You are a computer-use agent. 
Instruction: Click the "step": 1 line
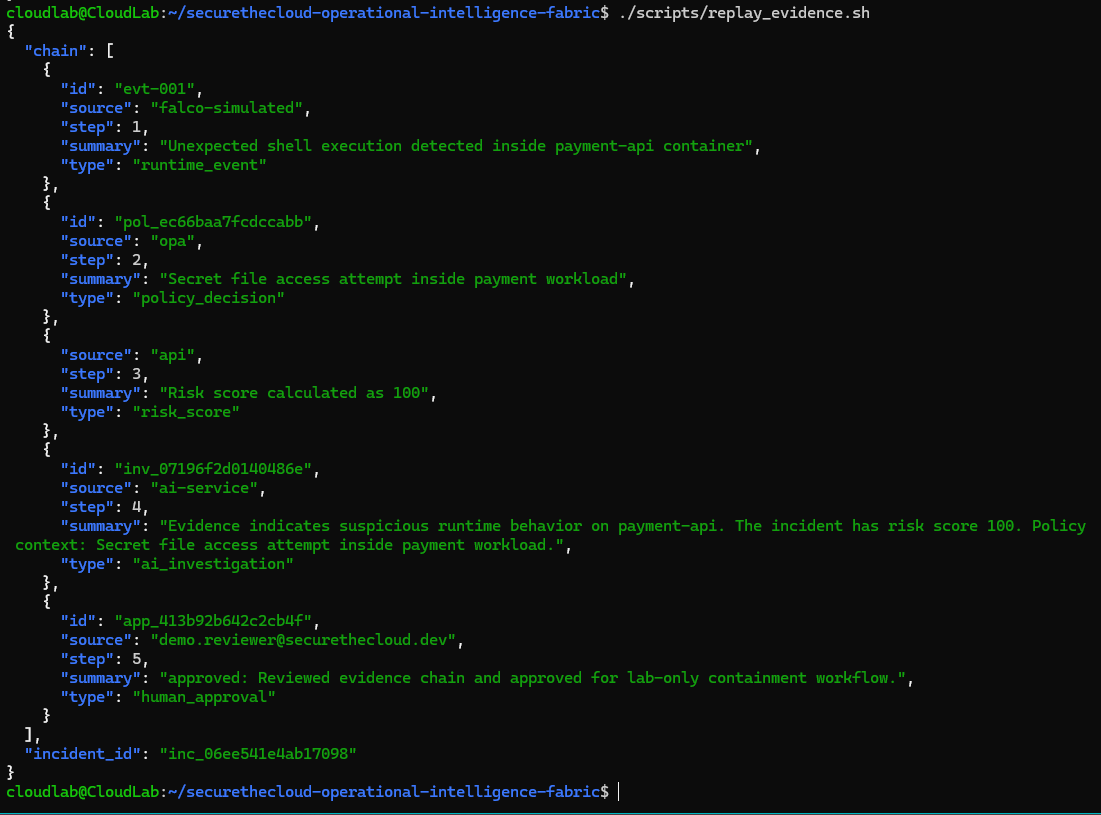pyautogui.click(x=104, y=126)
